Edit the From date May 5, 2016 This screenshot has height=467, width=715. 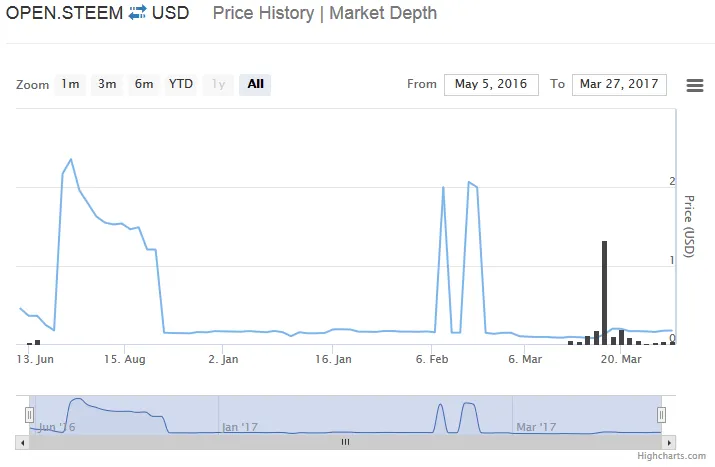[491, 85]
